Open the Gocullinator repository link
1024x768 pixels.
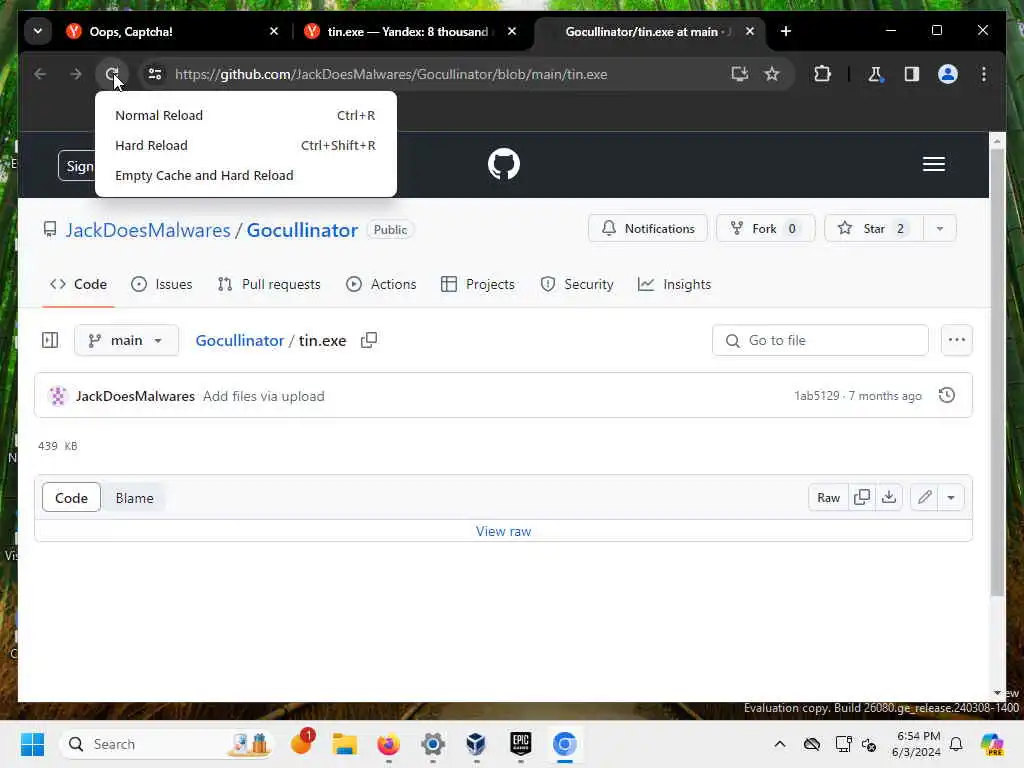pos(302,230)
